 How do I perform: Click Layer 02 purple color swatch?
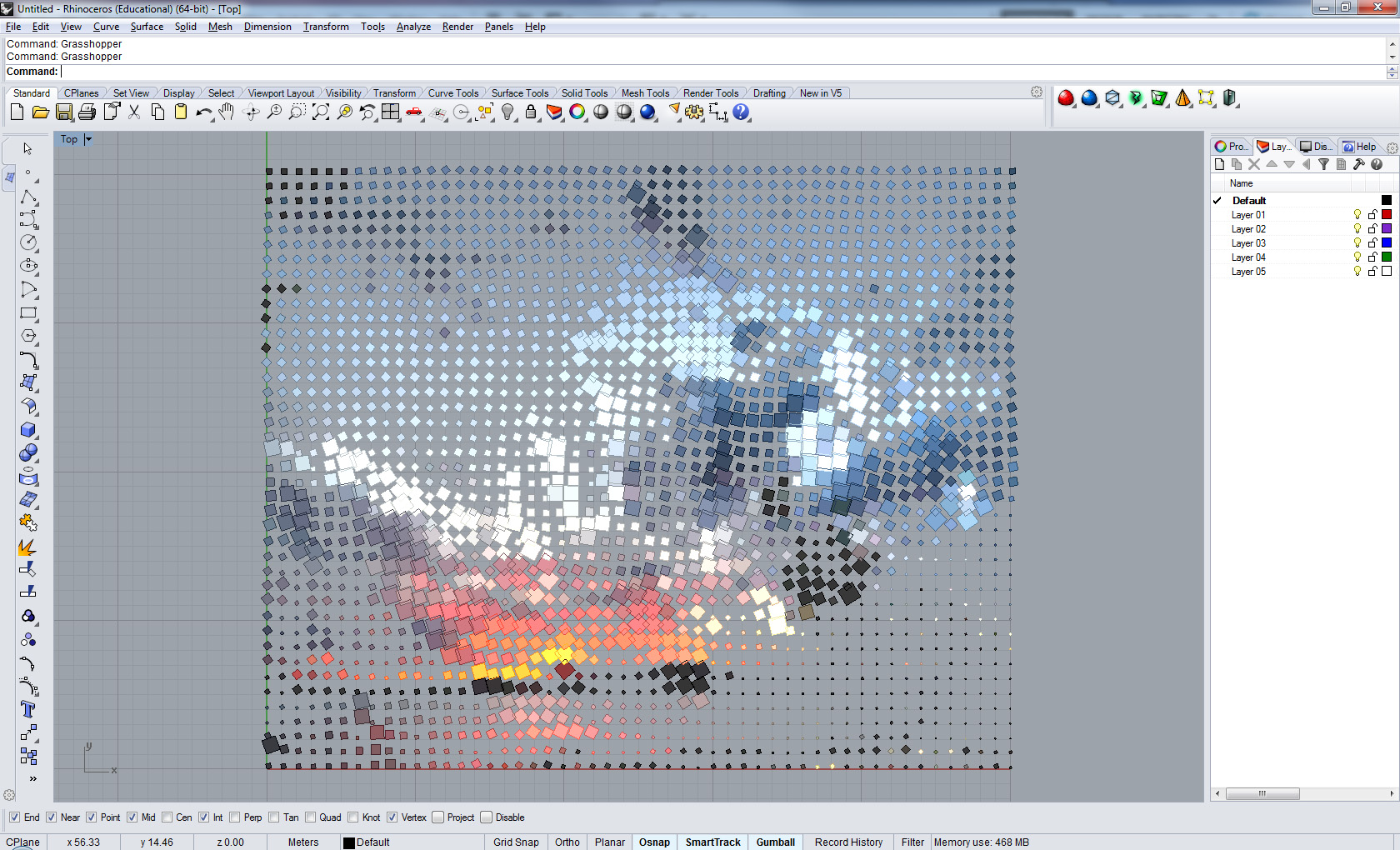point(1387,229)
